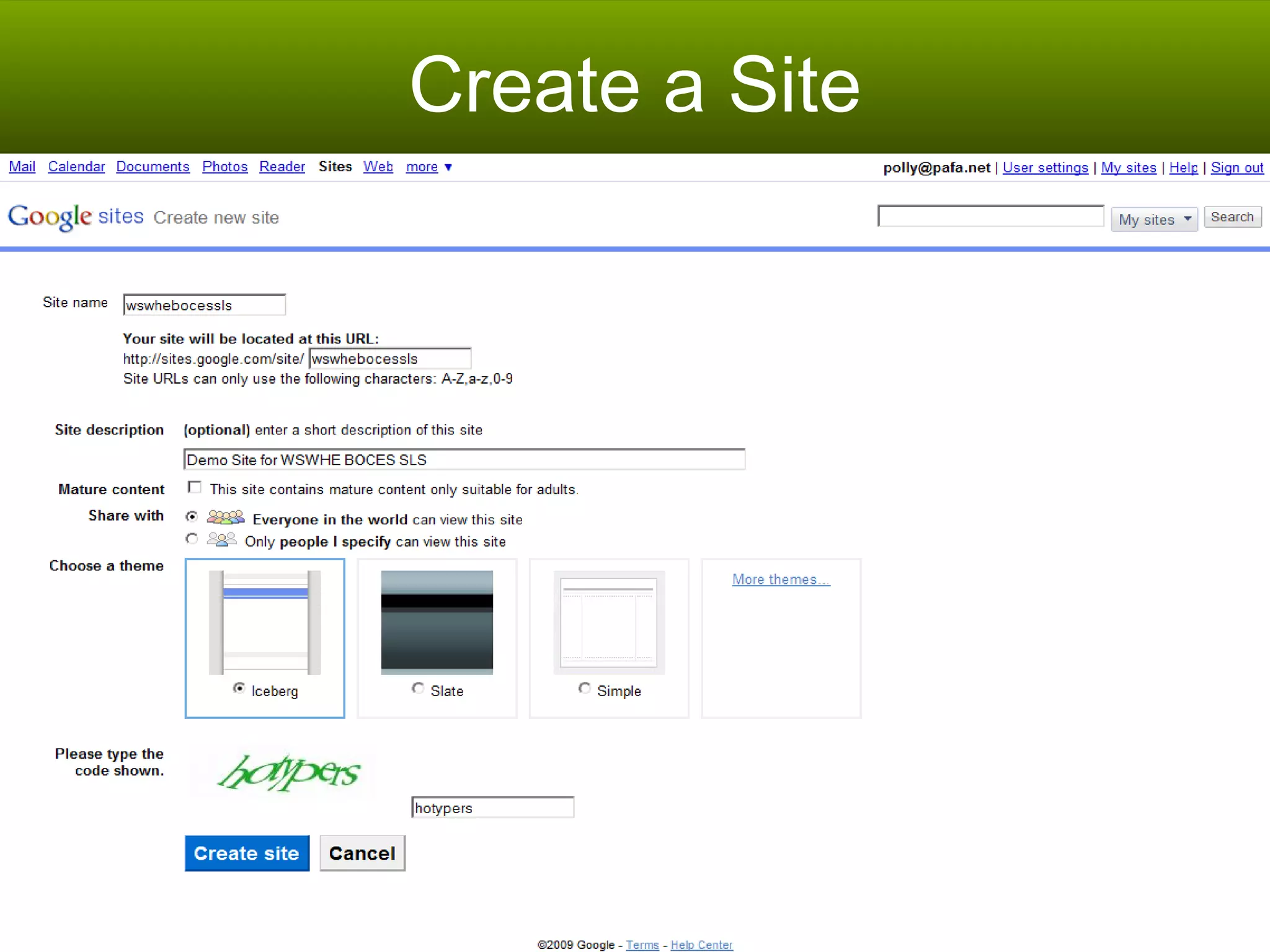Select 'Everyone in the world' radio button

pos(192,516)
